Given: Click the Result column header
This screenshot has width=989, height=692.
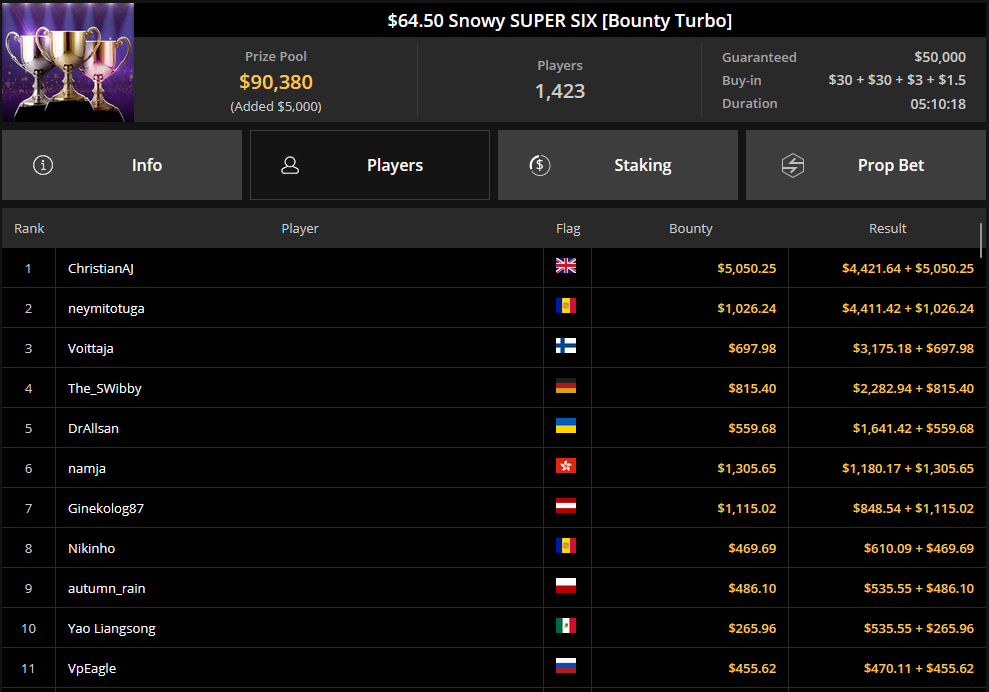Looking at the screenshot, I should click(x=887, y=228).
